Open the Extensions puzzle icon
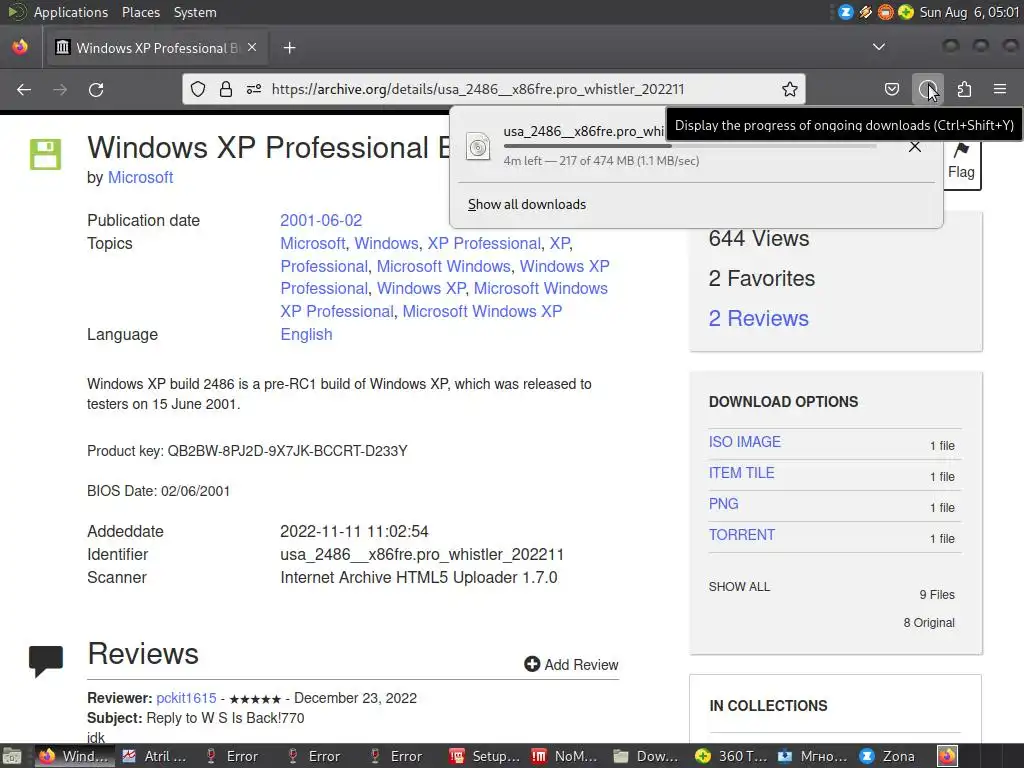Image resolution: width=1024 pixels, height=768 pixels. (x=964, y=89)
